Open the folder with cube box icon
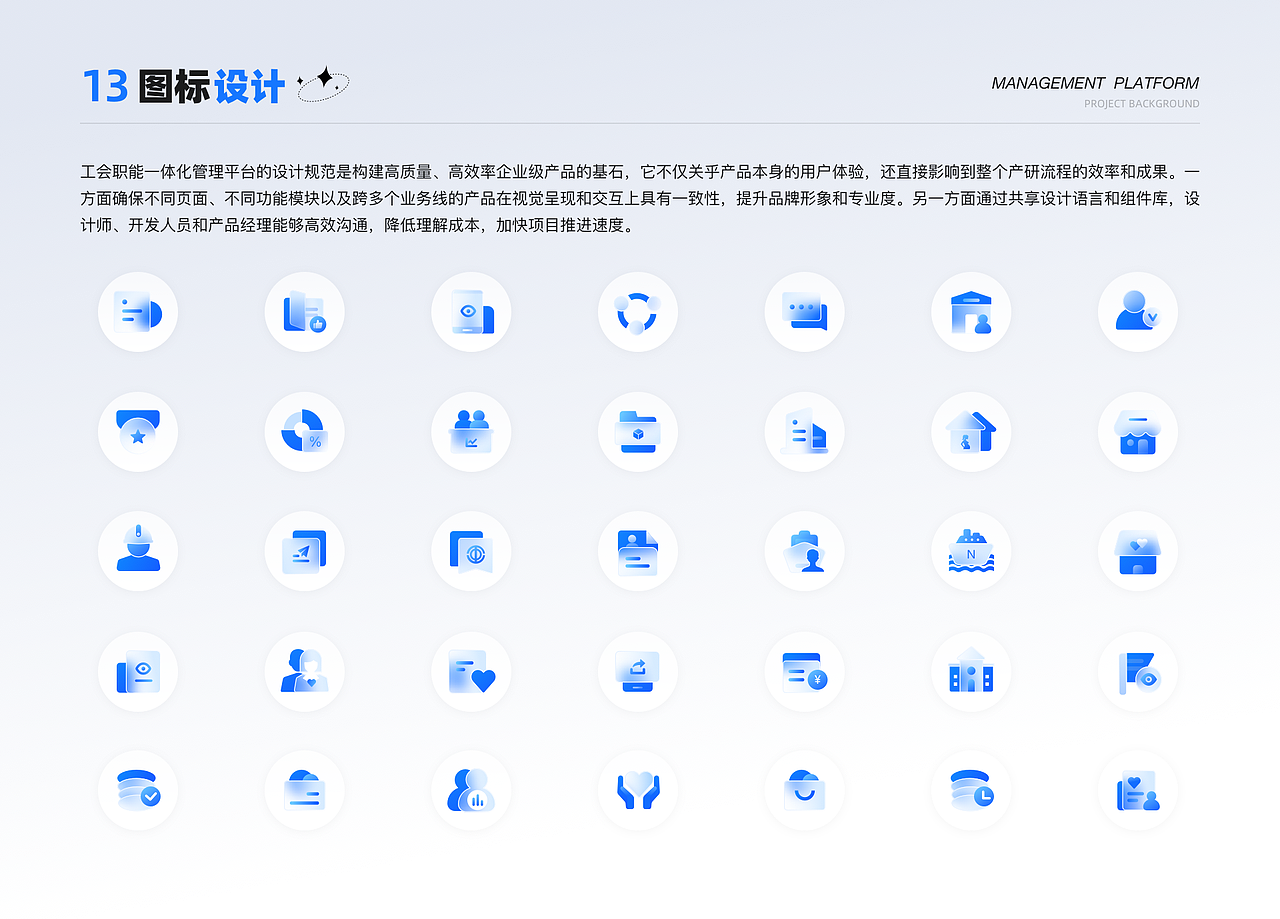Screen dimensions: 1280x919 click(x=638, y=432)
